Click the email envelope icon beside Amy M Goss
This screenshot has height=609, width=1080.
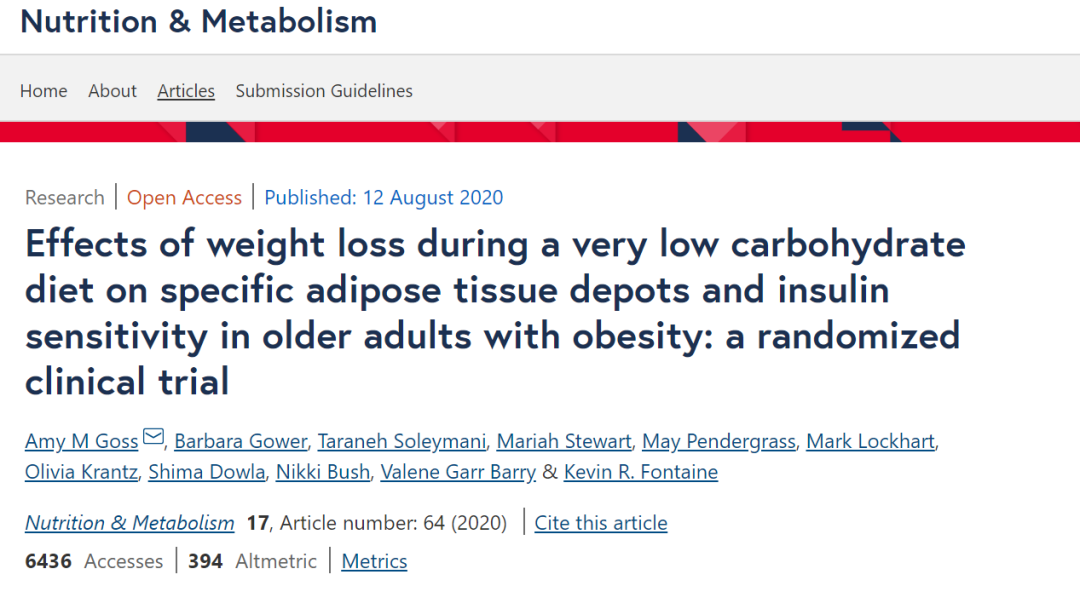pyautogui.click(x=154, y=437)
